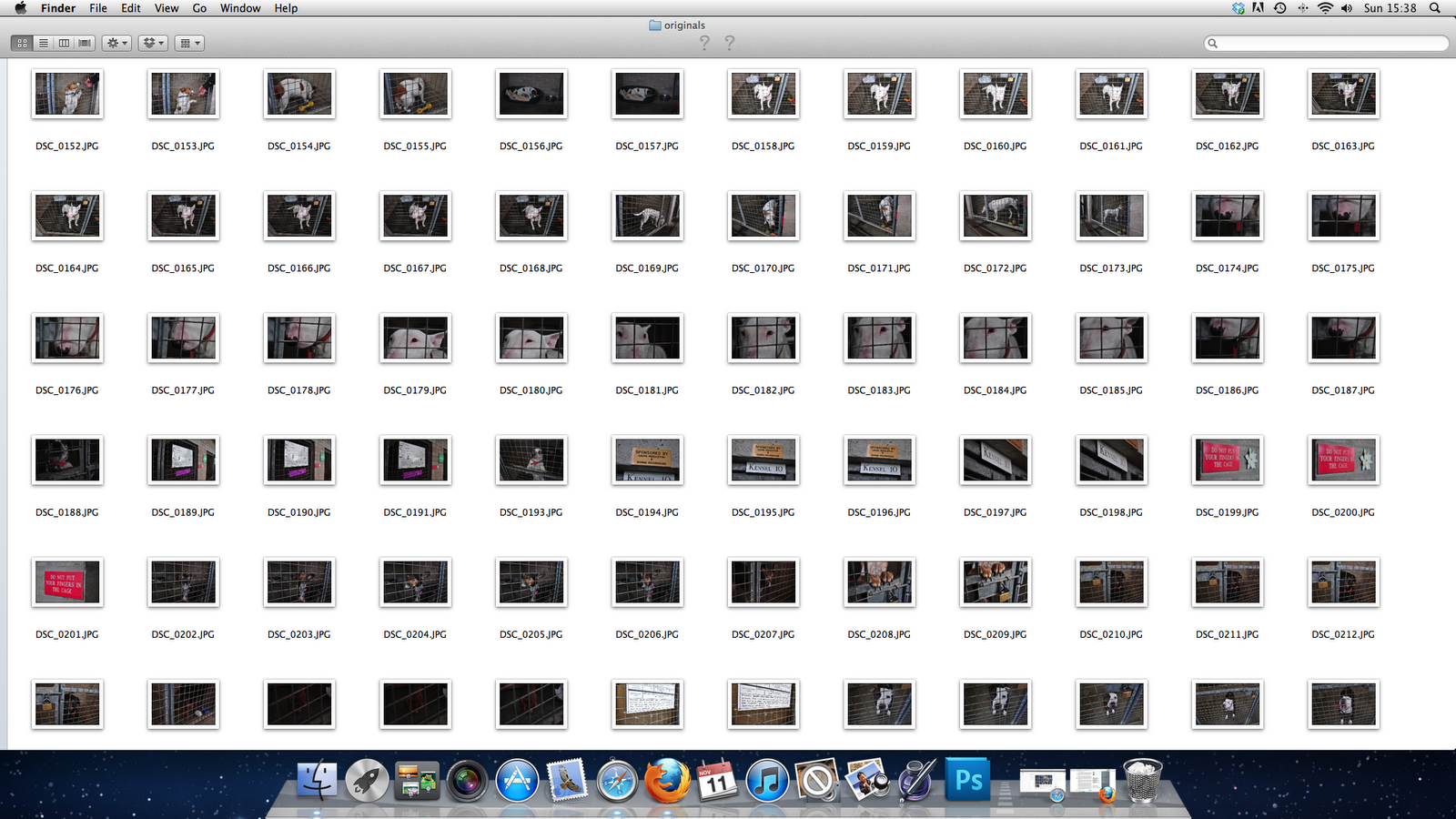Keep icon view selected in the toolbar
The height and width of the screenshot is (819, 1456).
(x=22, y=42)
